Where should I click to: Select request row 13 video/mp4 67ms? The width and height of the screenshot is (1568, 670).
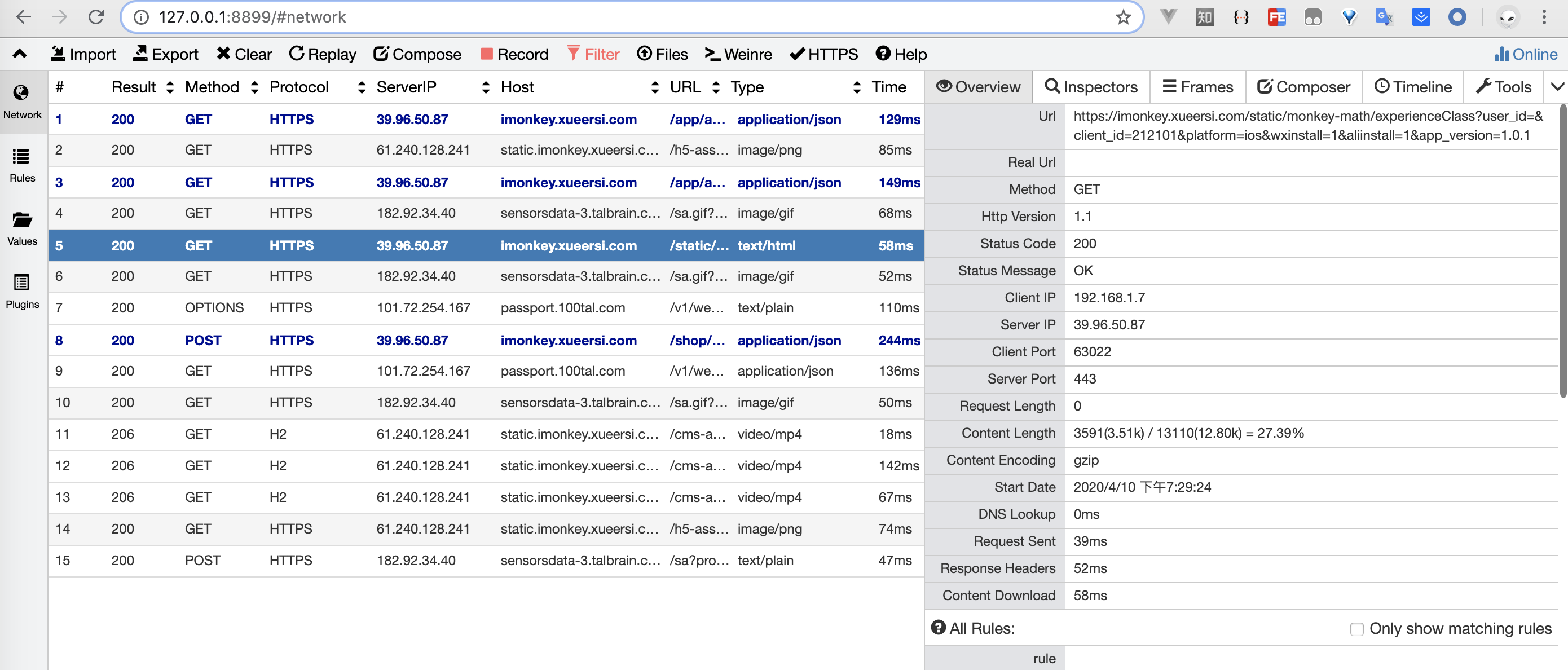tap(486, 498)
